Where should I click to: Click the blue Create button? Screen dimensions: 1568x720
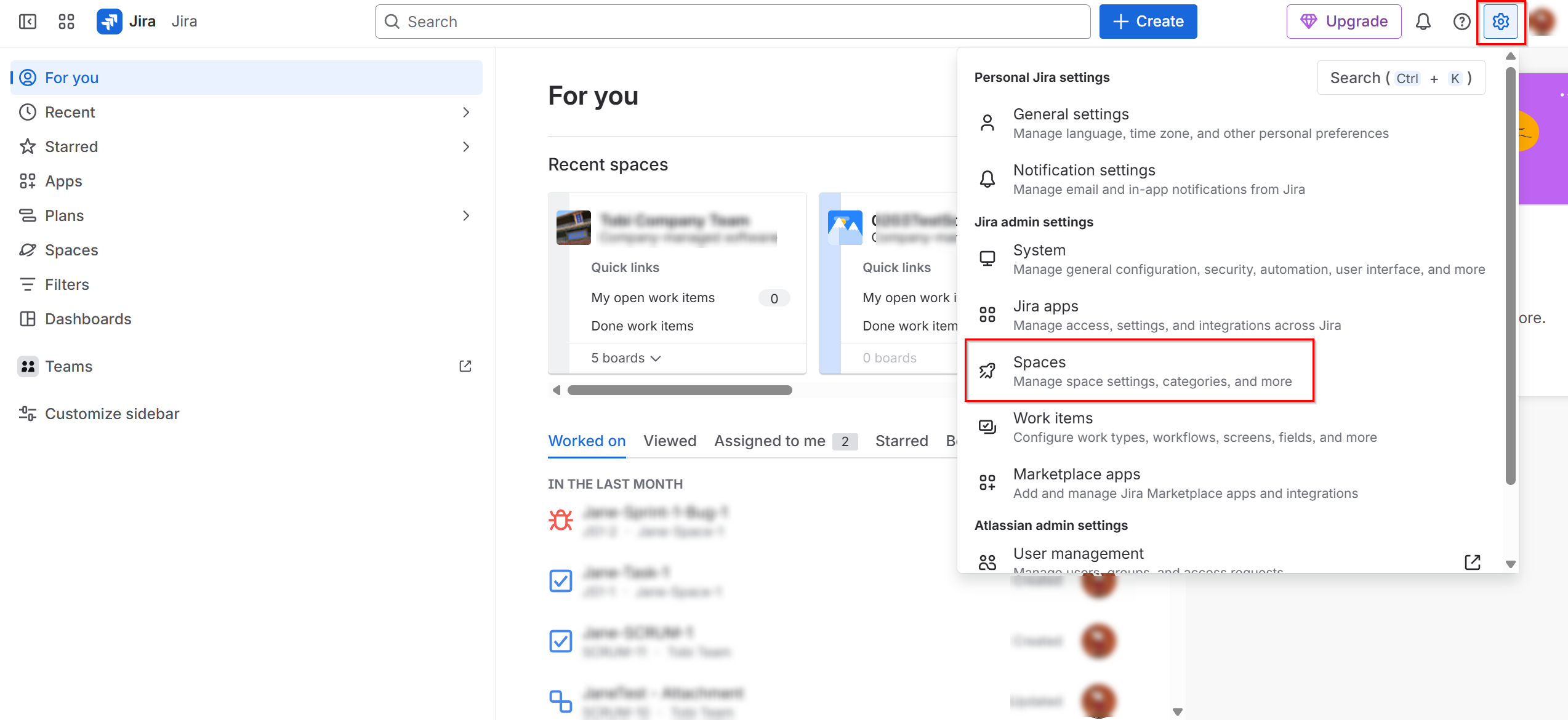(x=1148, y=22)
